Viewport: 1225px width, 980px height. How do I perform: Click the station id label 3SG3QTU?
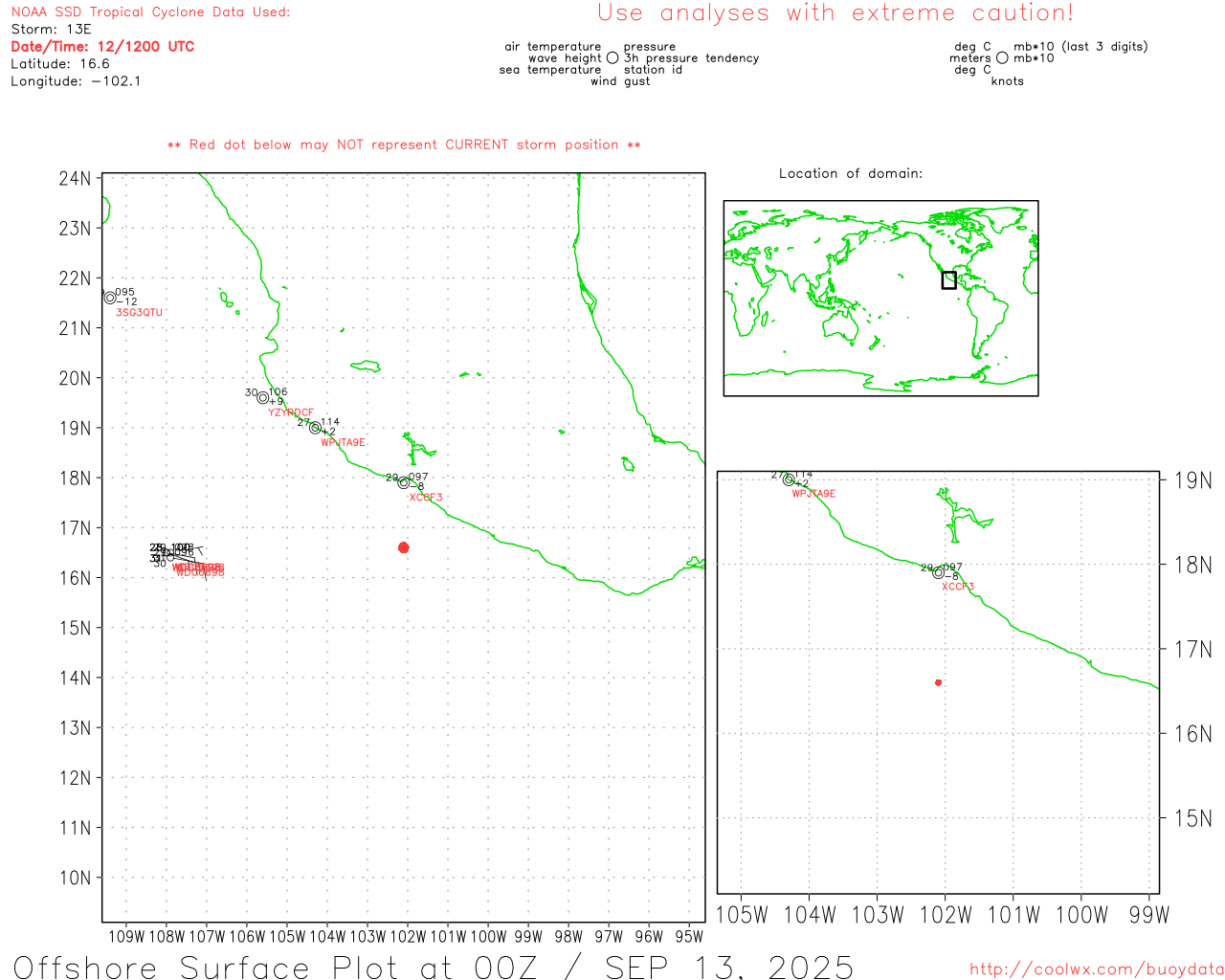pos(140,313)
